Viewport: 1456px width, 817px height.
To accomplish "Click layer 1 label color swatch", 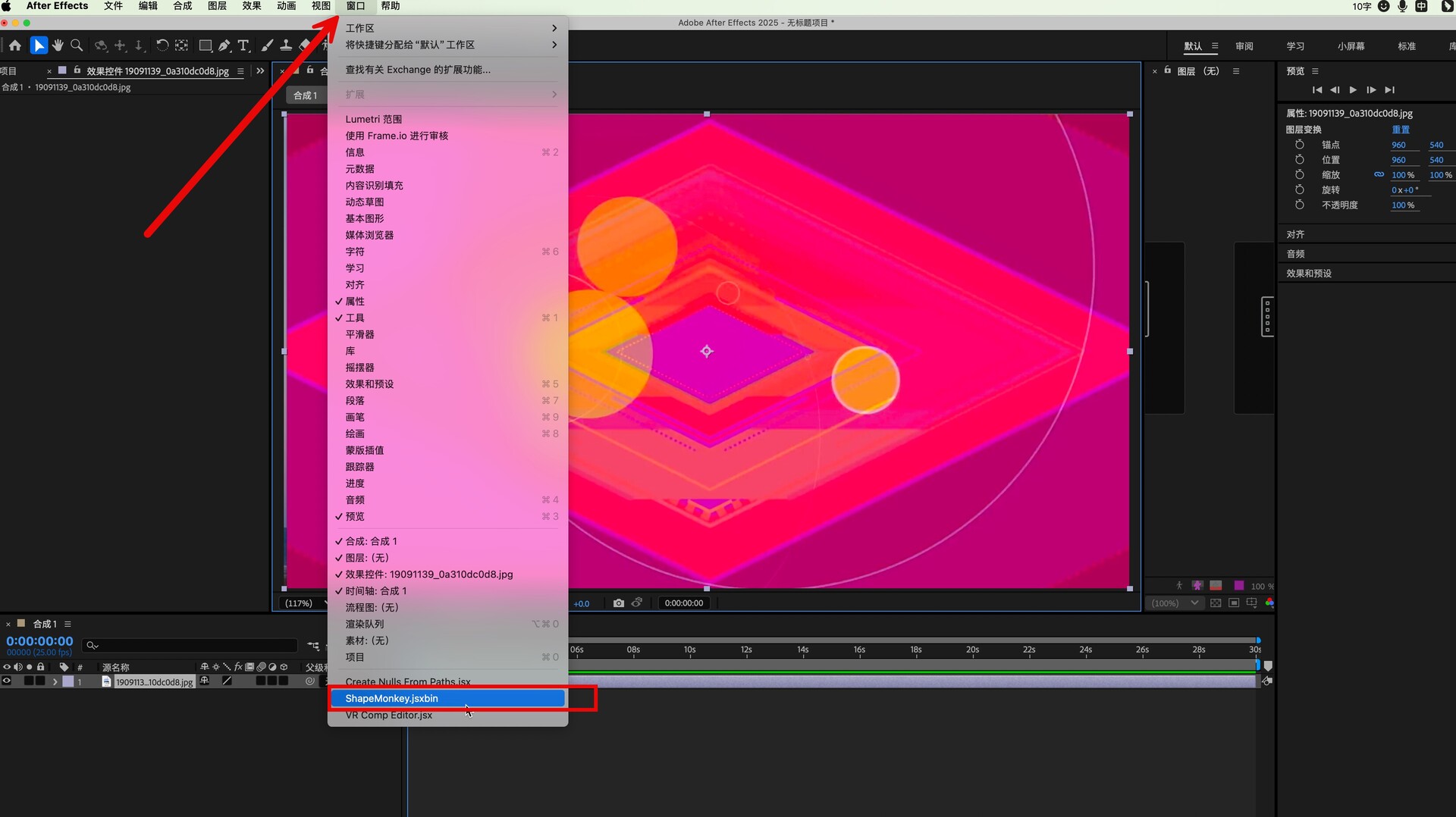I will [x=68, y=681].
